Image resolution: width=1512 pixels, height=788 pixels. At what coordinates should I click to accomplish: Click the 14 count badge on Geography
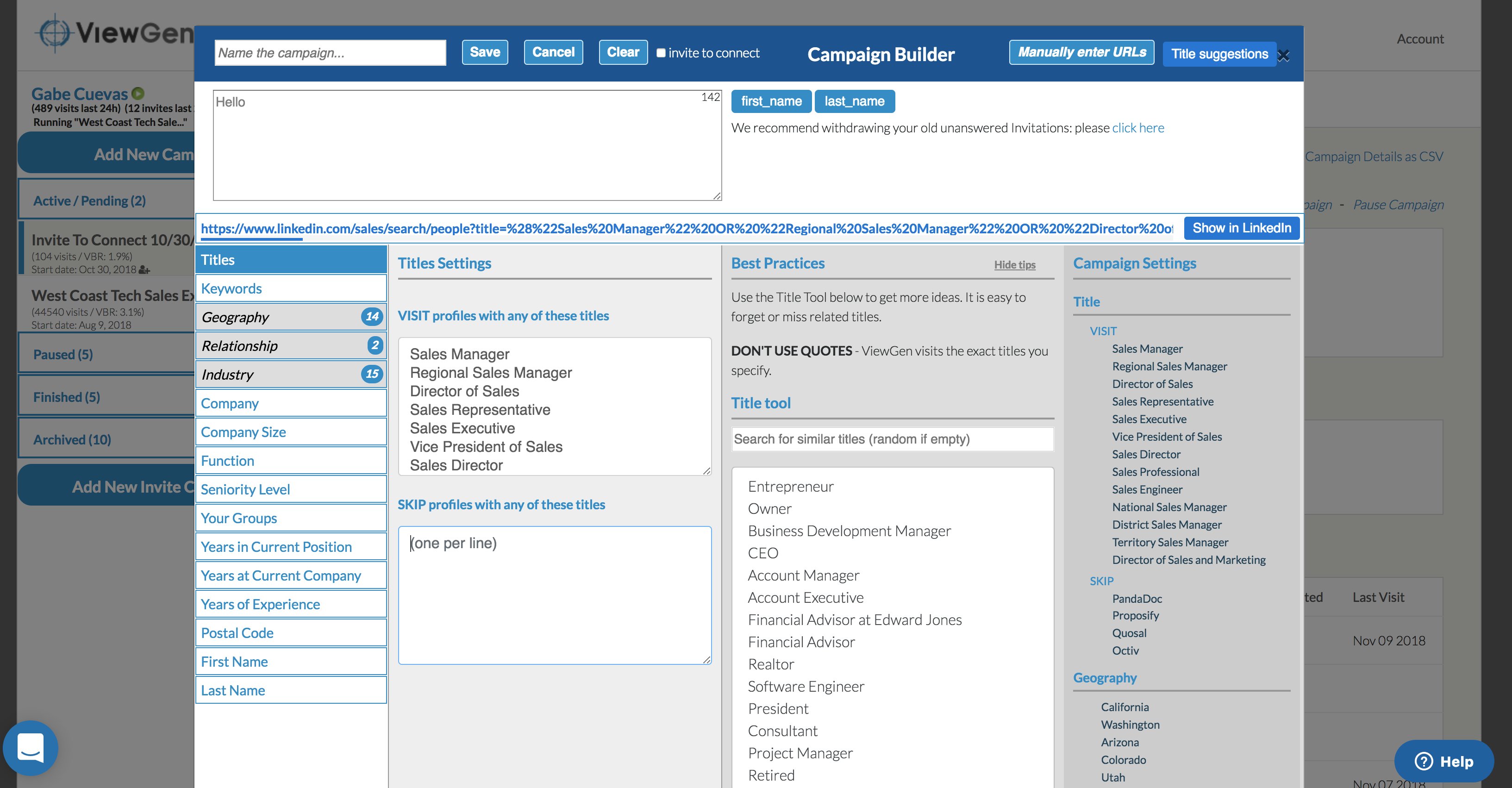(x=372, y=317)
